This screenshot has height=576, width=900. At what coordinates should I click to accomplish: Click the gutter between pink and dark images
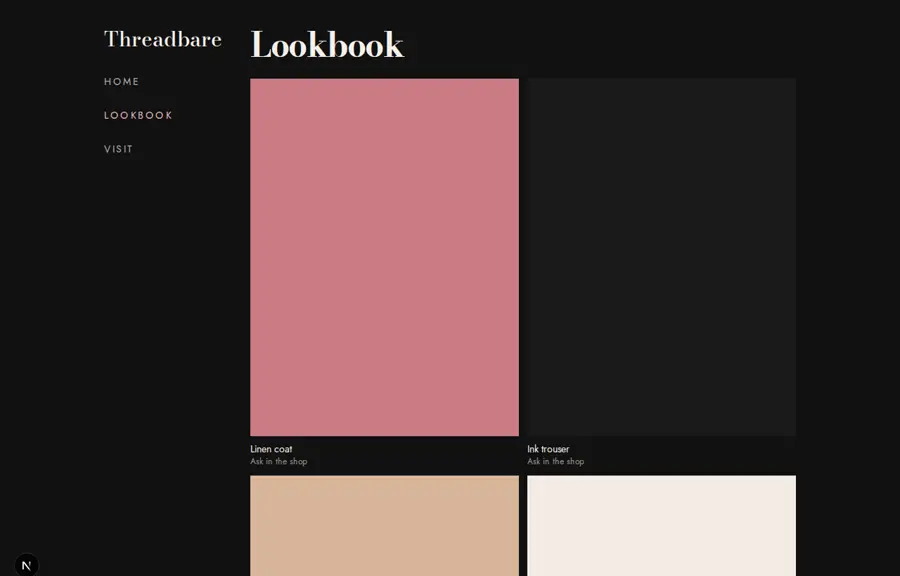coord(523,257)
